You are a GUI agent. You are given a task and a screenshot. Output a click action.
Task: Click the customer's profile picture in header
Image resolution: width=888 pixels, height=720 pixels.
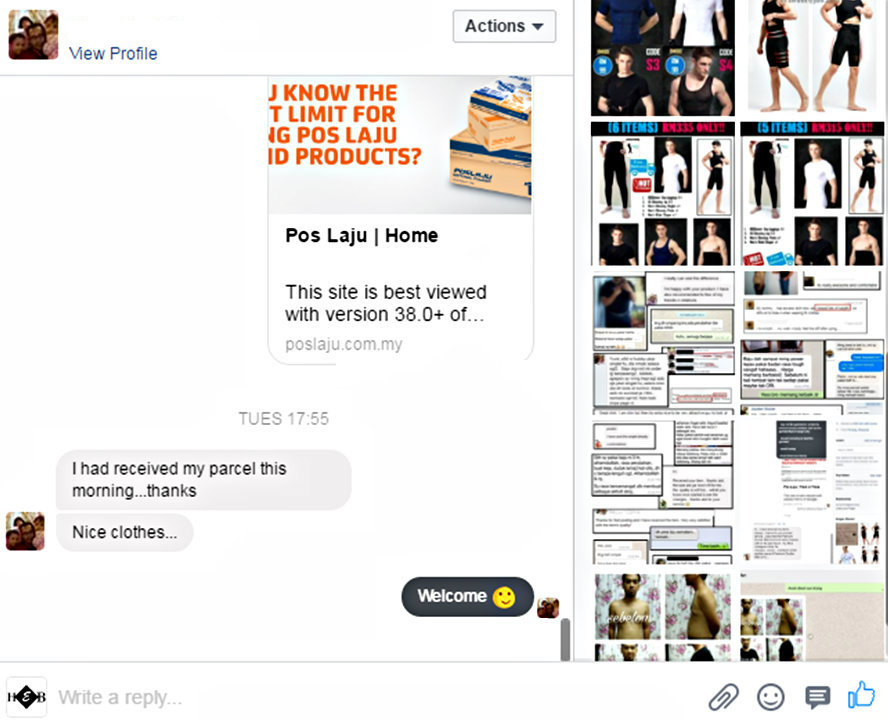coord(33,35)
